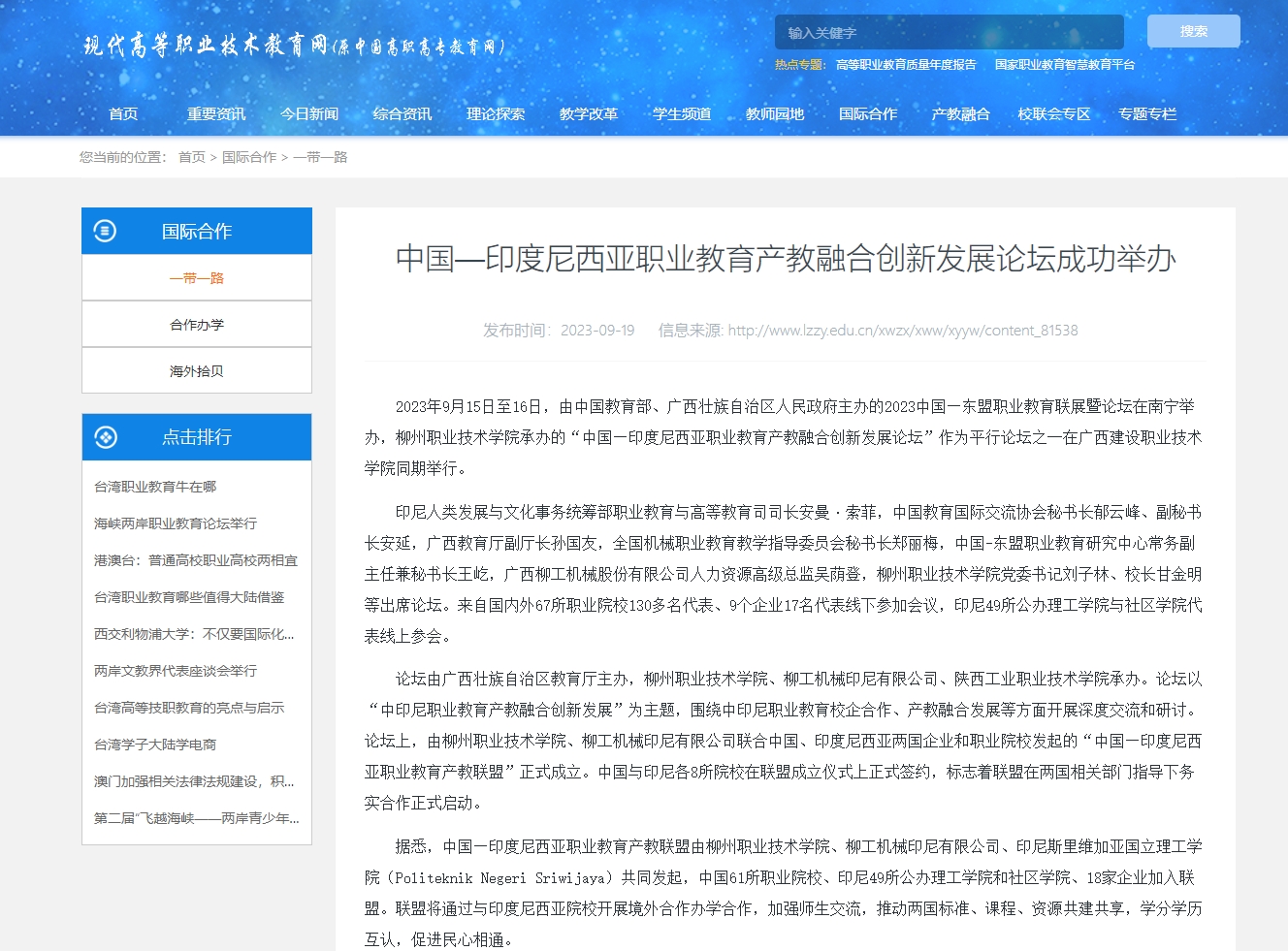Viewport: 1288px width, 951px height.
Task: Open ranked article 台湾职业教育牛在哪
Action: pos(155,487)
